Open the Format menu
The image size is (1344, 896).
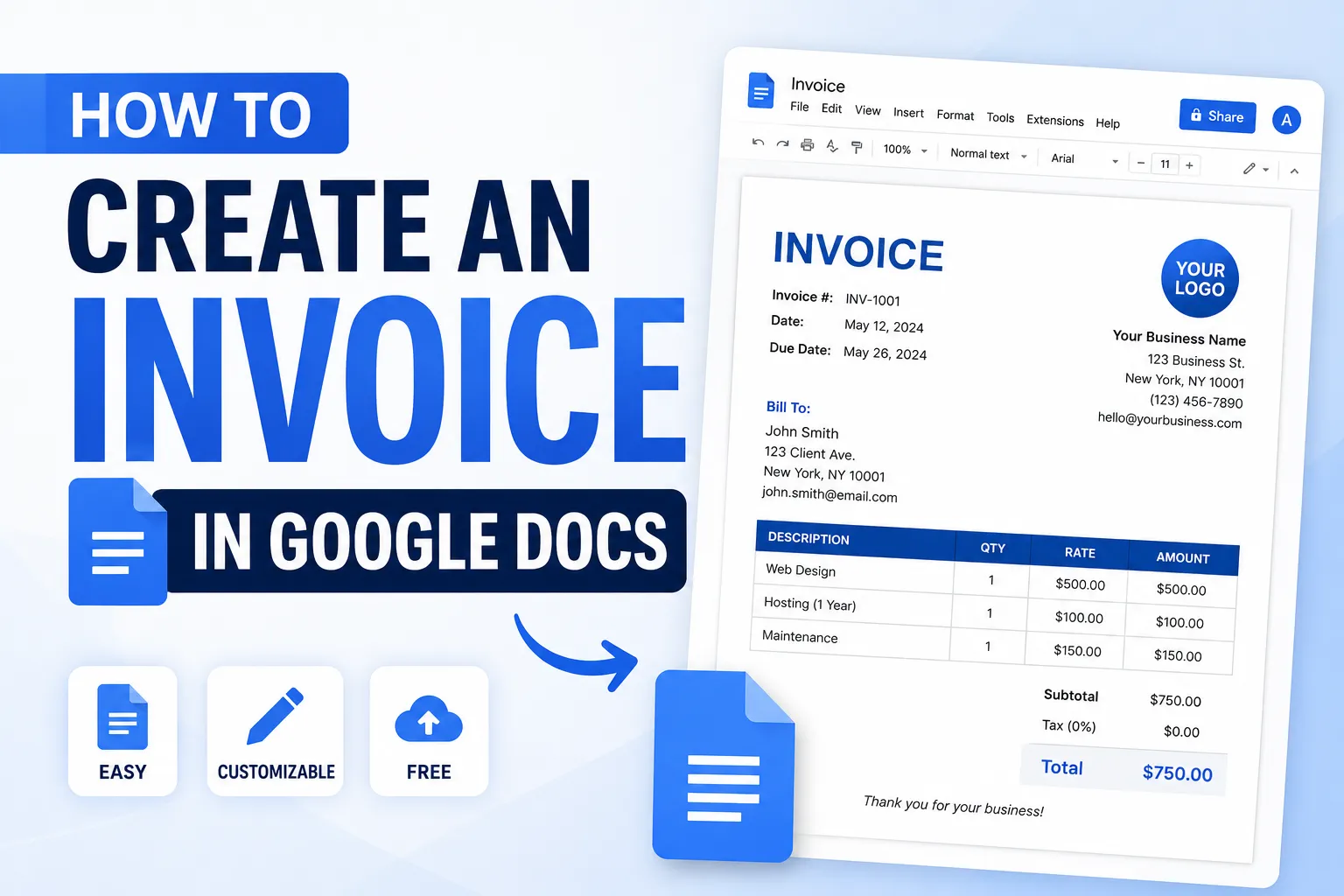click(955, 115)
